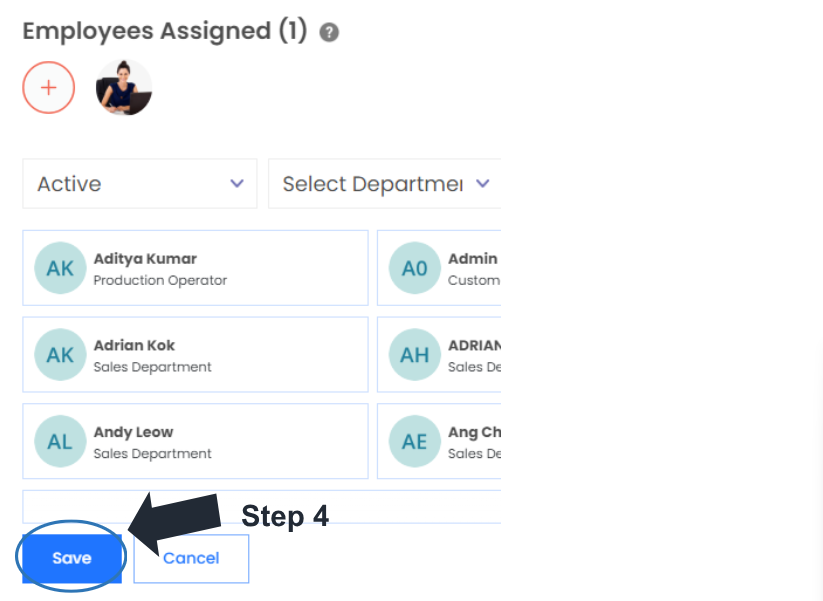823x601 pixels.
Task: Select Adrian Kok employee card
Action: pyautogui.click(x=195, y=355)
